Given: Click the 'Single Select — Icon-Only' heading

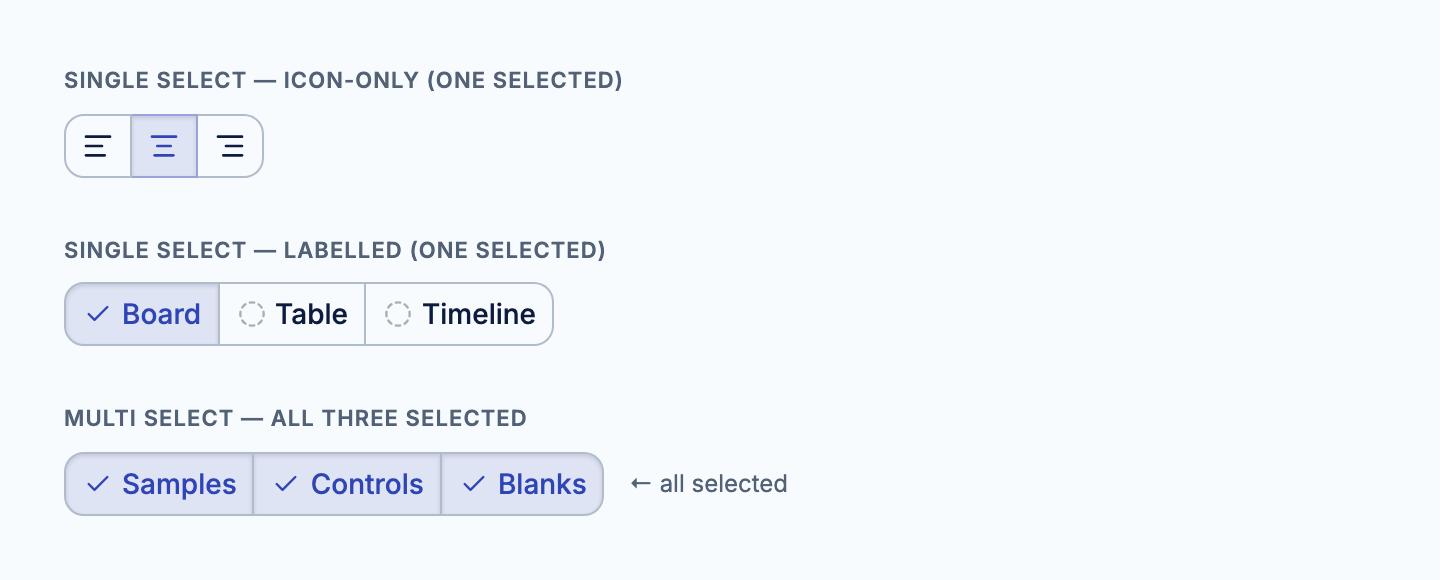Looking at the screenshot, I should [x=344, y=81].
